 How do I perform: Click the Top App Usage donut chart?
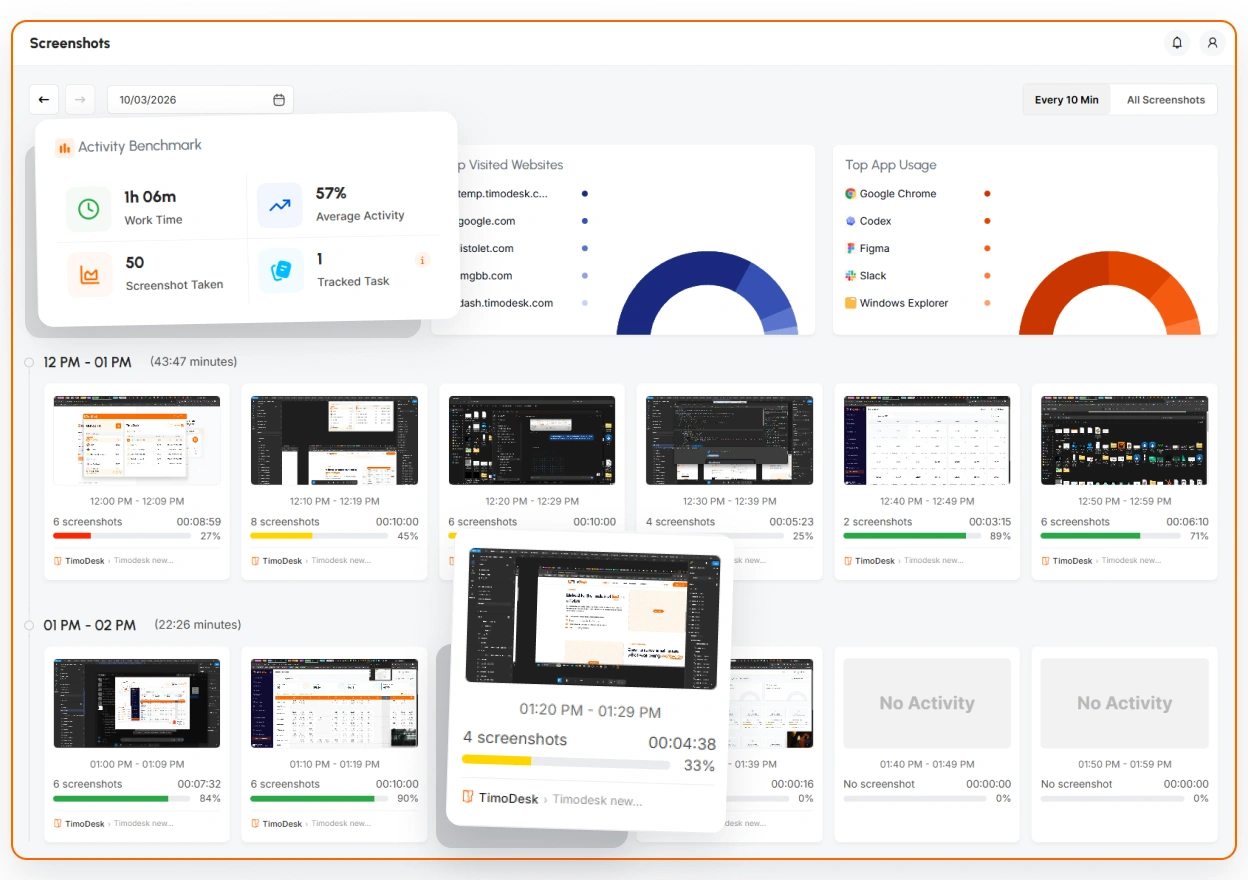pyautogui.click(x=1109, y=293)
